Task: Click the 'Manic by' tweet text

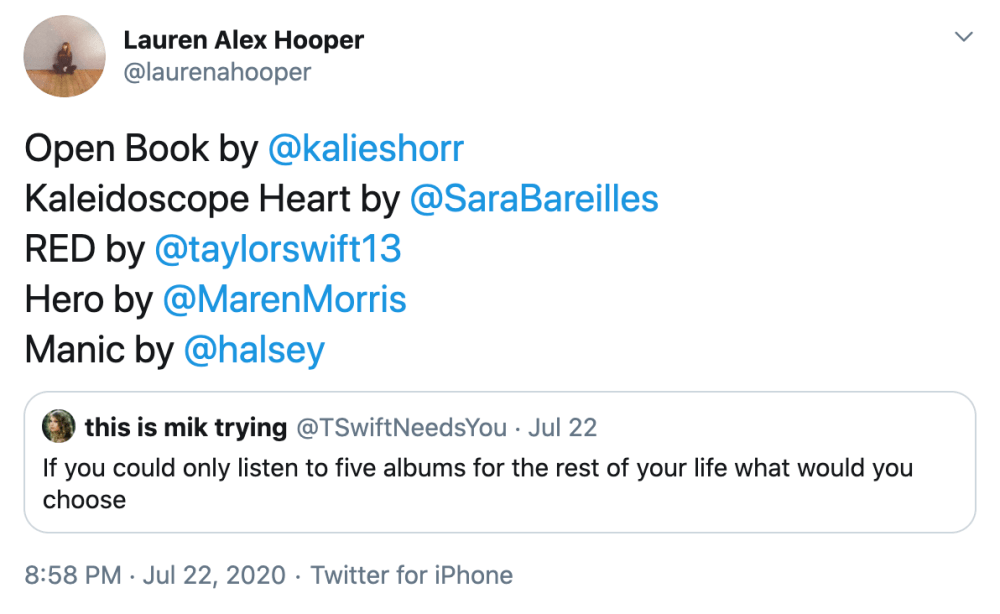Action: pyautogui.click(x=99, y=350)
